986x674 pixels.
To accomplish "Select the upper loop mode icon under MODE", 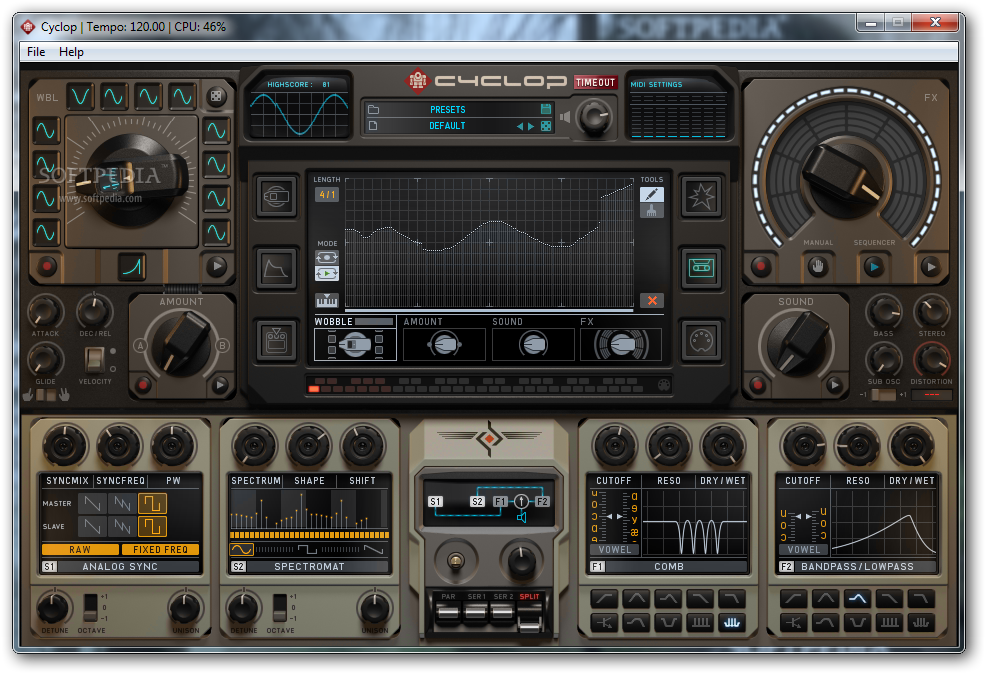I will (x=327, y=257).
